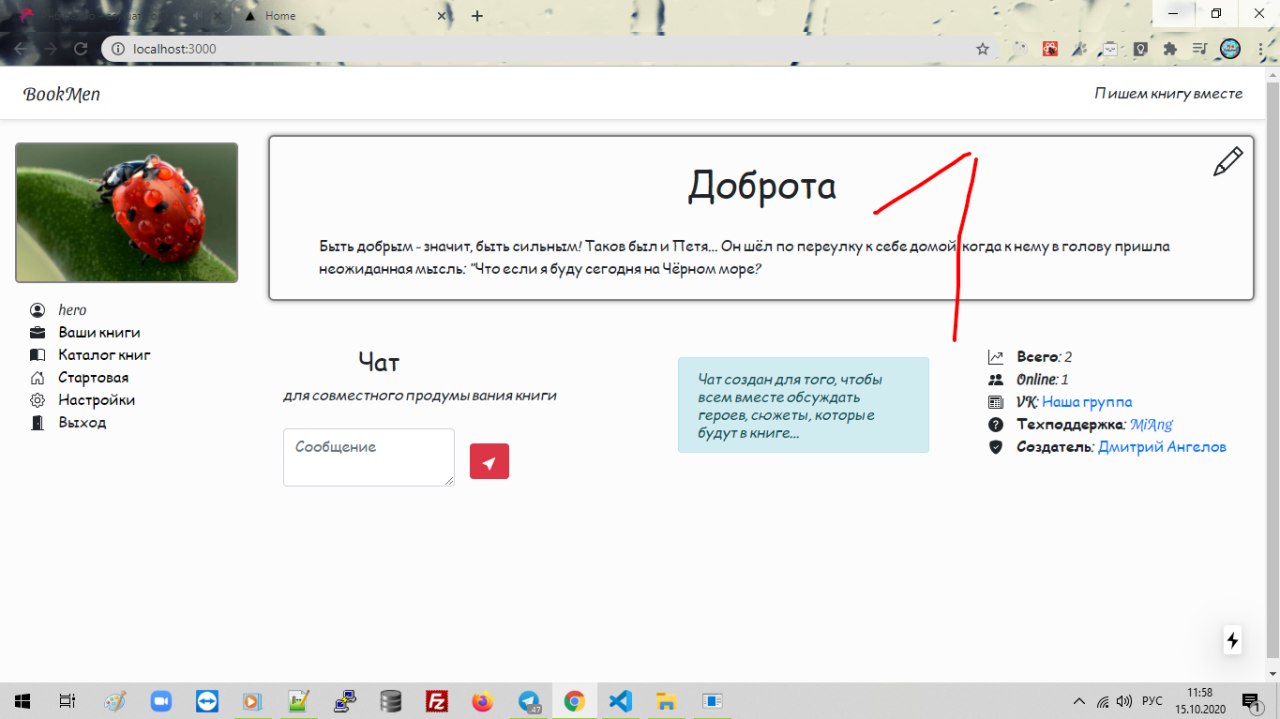Click the house icon beside Стартовая
Image resolution: width=1280 pixels, height=719 pixels.
[x=38, y=378]
